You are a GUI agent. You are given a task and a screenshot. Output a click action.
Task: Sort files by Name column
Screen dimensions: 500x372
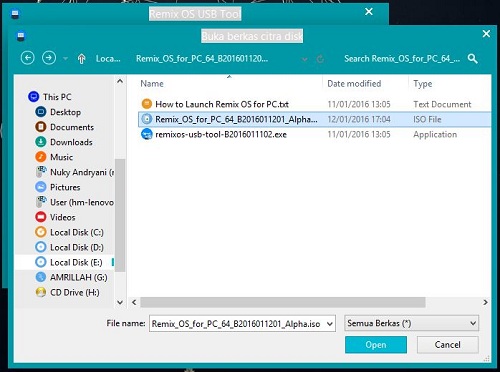(x=152, y=84)
